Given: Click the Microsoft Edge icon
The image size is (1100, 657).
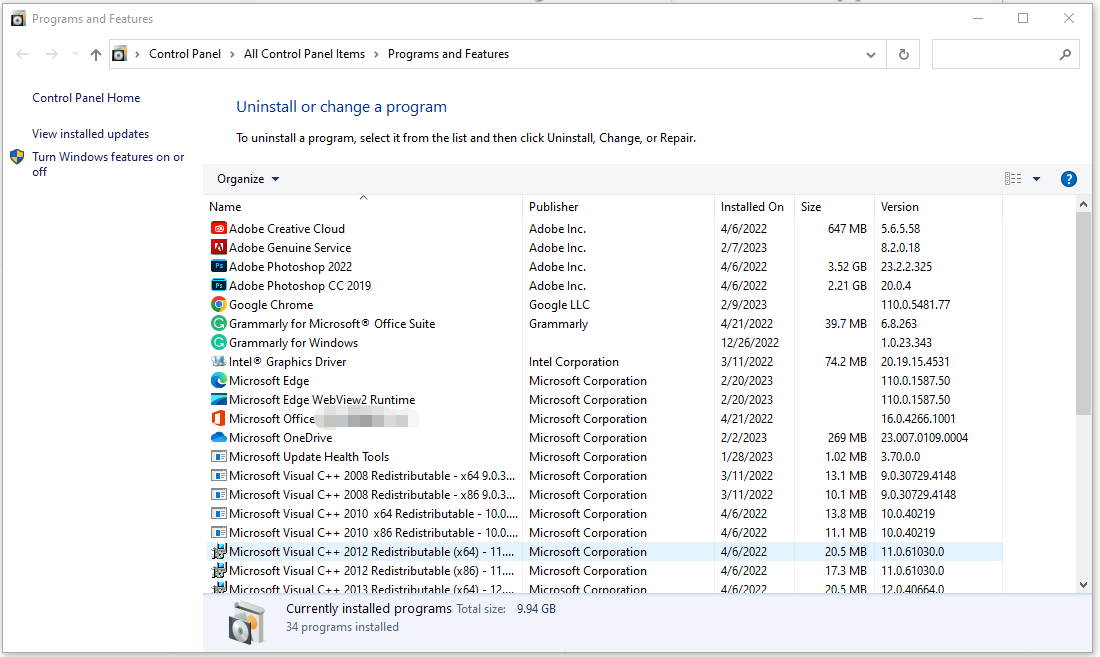Looking at the screenshot, I should (219, 380).
